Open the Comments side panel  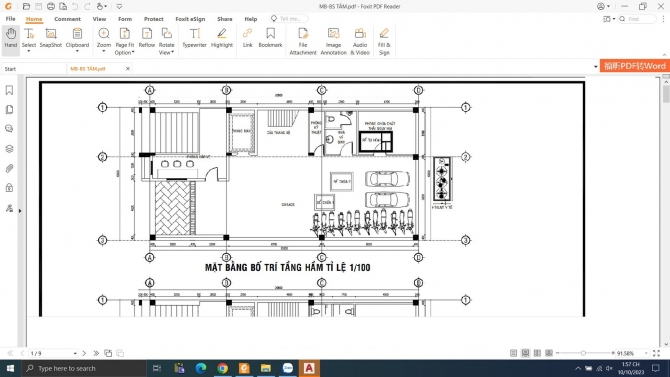[9, 129]
